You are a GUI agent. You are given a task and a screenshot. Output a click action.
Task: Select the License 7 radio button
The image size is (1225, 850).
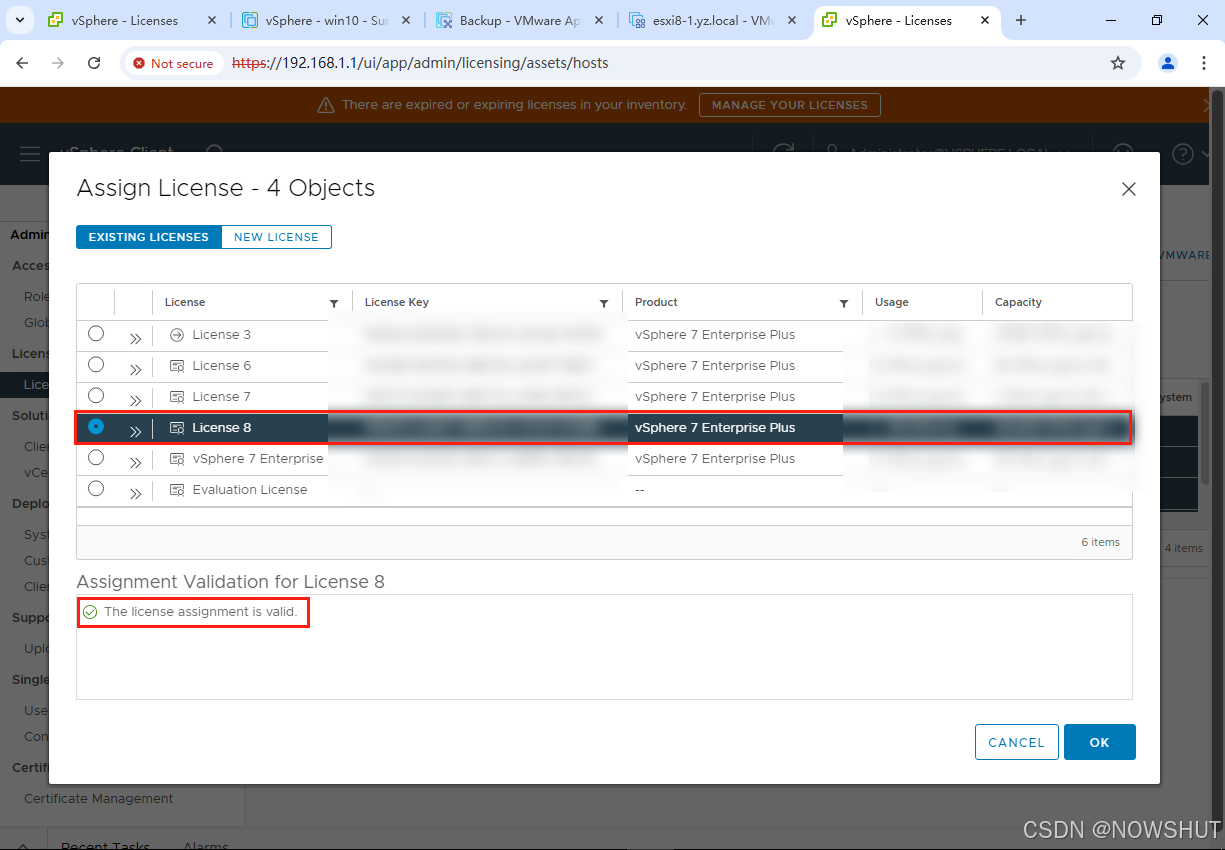coord(96,396)
